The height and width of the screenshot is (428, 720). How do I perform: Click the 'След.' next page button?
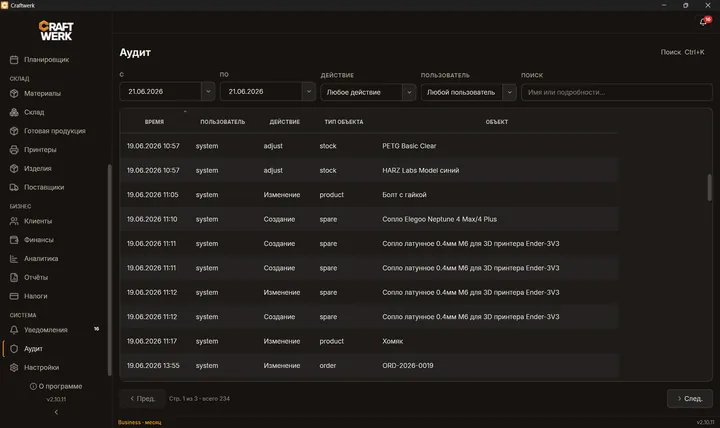[690, 399]
